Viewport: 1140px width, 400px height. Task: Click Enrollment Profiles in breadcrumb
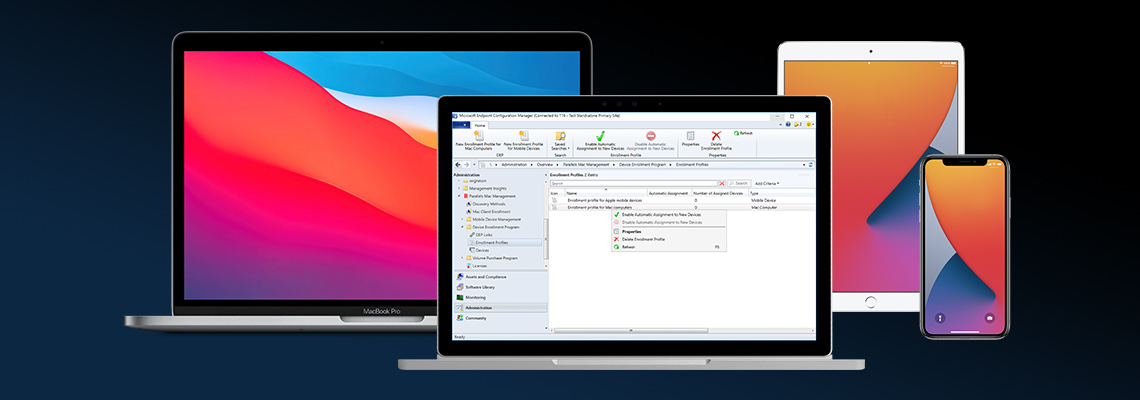pos(691,164)
